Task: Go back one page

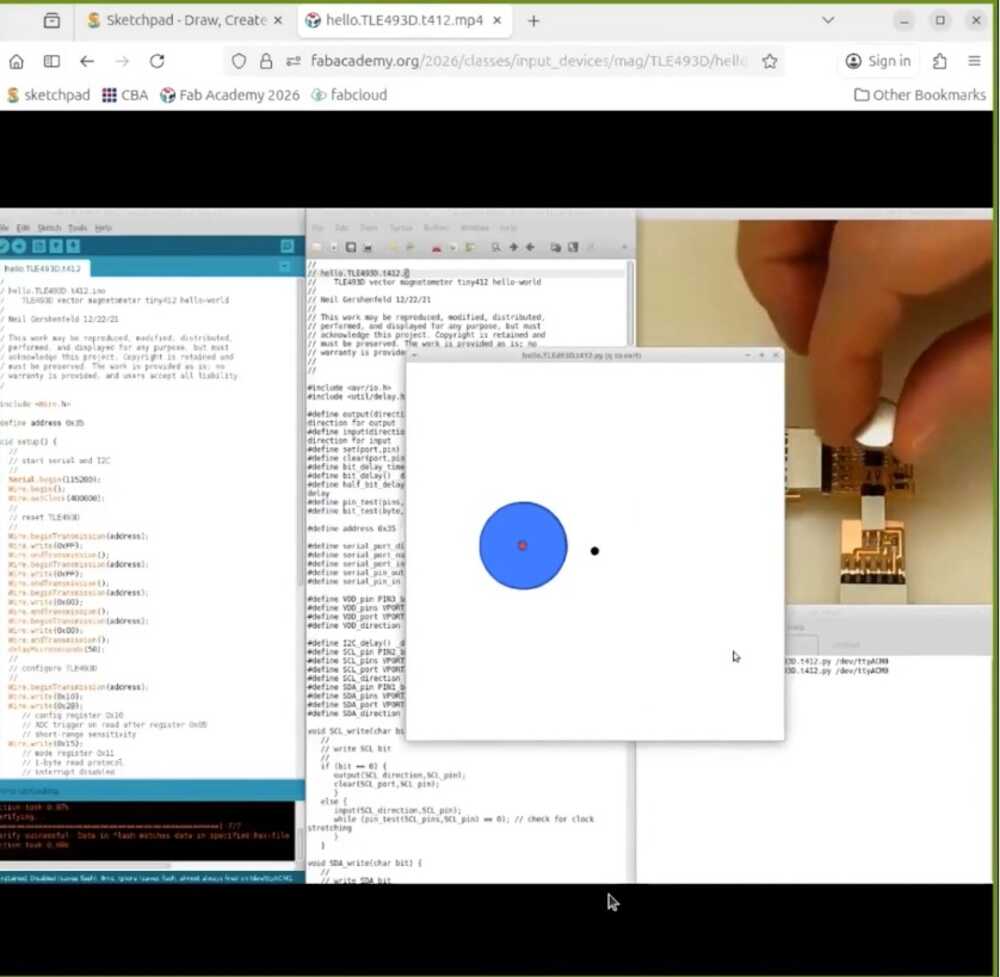Action: pyautogui.click(x=87, y=61)
